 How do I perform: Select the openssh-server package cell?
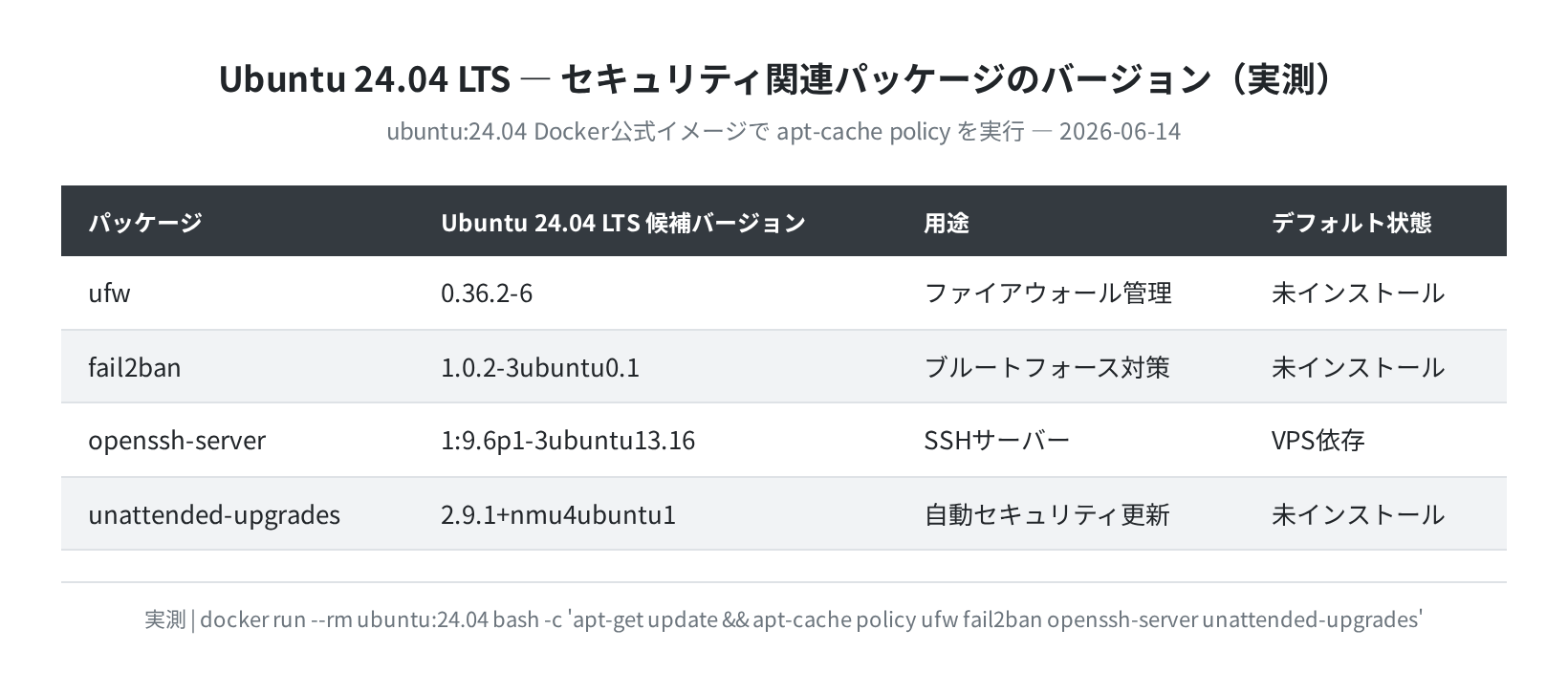coord(177,440)
